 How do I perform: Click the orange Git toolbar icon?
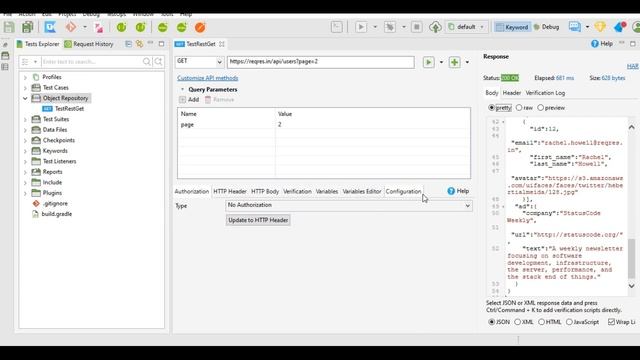tap(71, 27)
